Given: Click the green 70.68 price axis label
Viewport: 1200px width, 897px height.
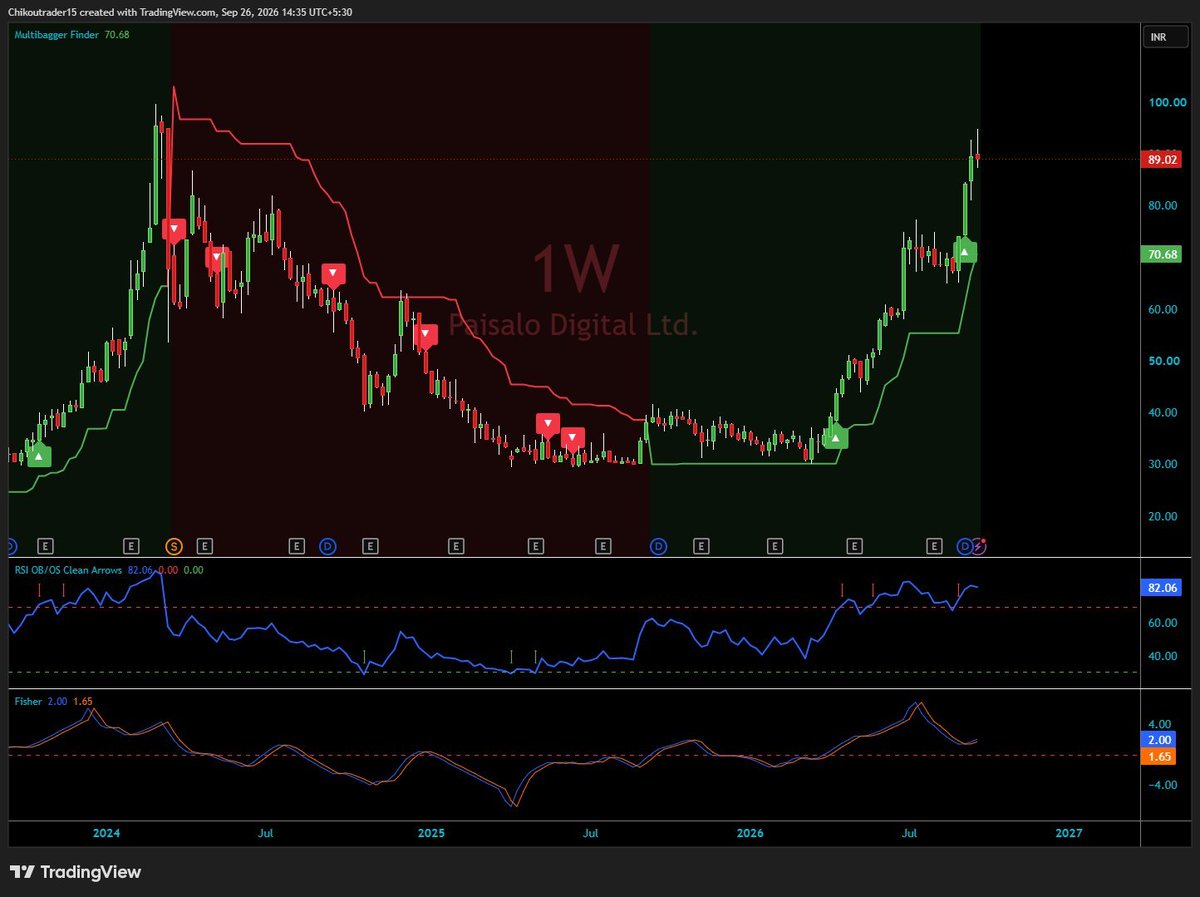Looking at the screenshot, I should click(1160, 255).
